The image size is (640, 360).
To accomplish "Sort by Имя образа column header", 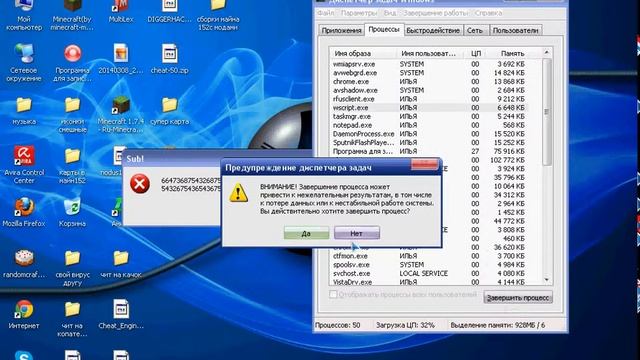I will 363,53.
